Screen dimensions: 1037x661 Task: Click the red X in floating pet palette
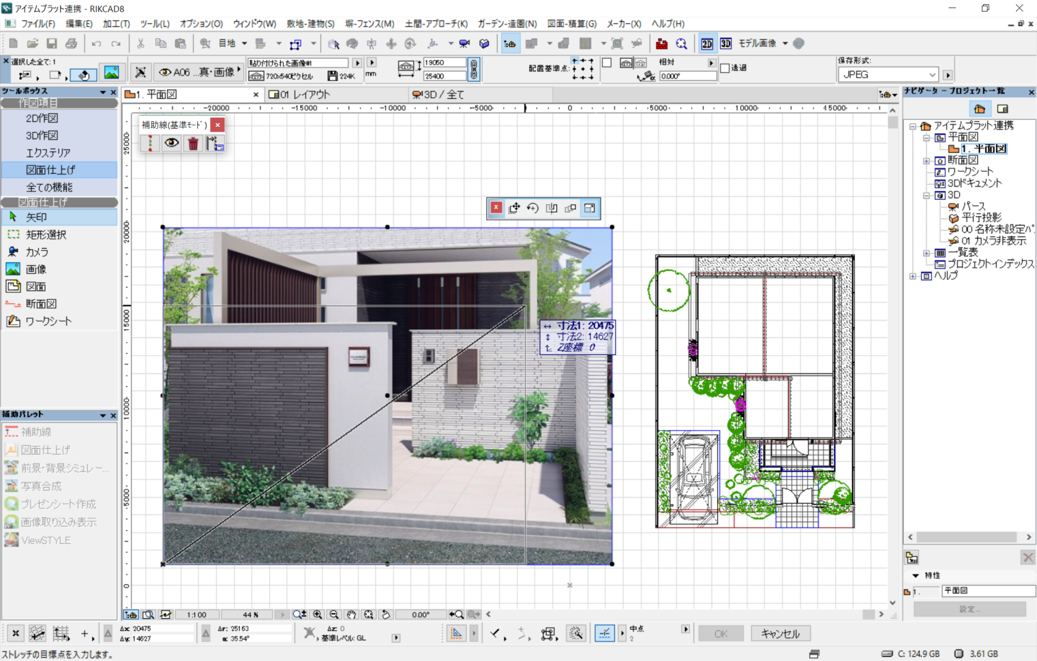495,208
